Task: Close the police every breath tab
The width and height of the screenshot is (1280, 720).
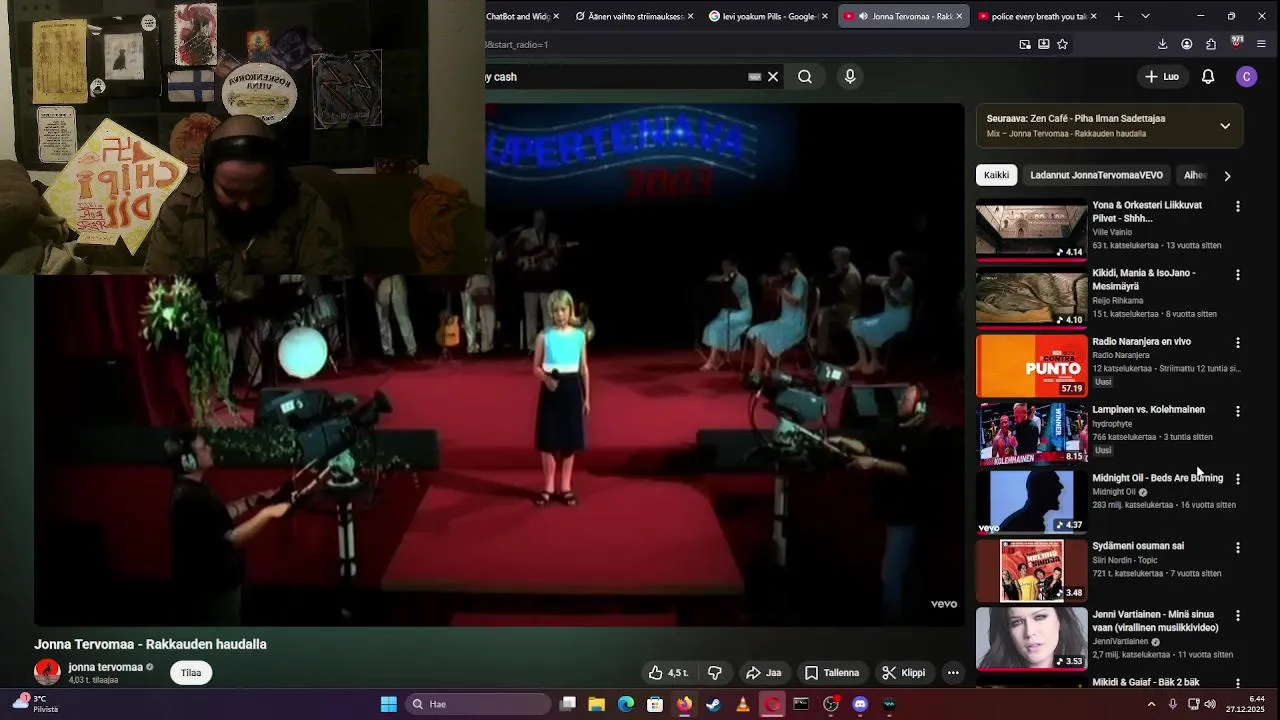Action: 1093,16
